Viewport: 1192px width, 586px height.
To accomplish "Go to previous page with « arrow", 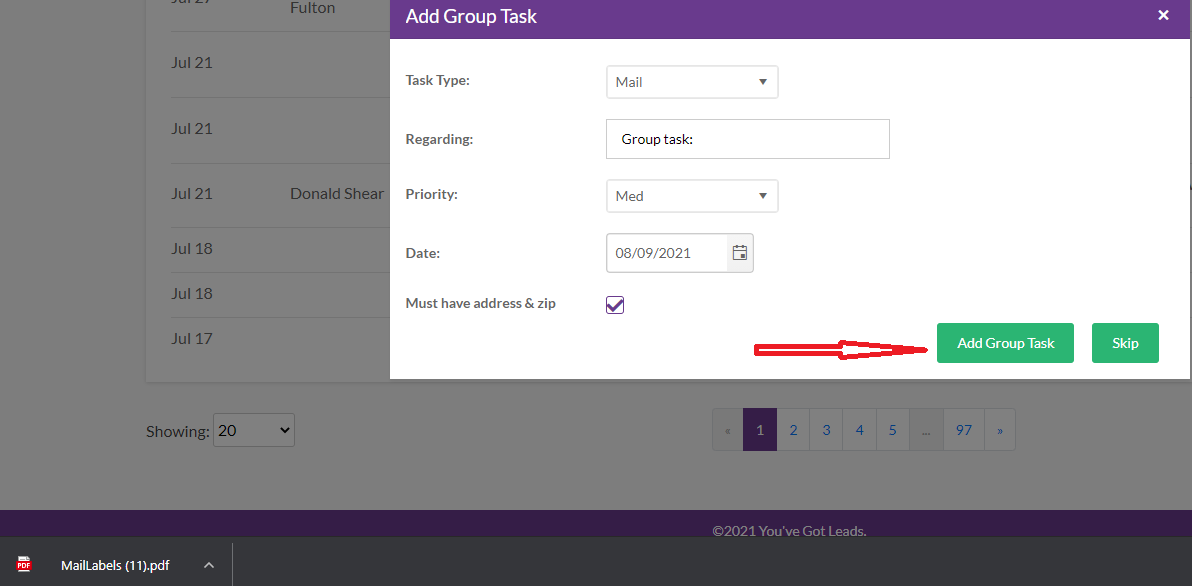I will [728, 430].
